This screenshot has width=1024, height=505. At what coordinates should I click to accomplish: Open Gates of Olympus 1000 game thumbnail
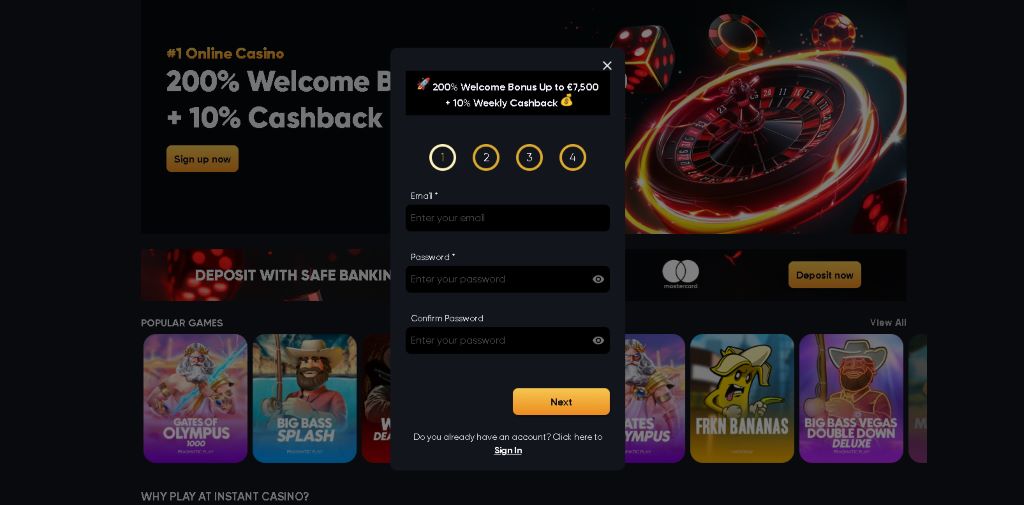195,399
